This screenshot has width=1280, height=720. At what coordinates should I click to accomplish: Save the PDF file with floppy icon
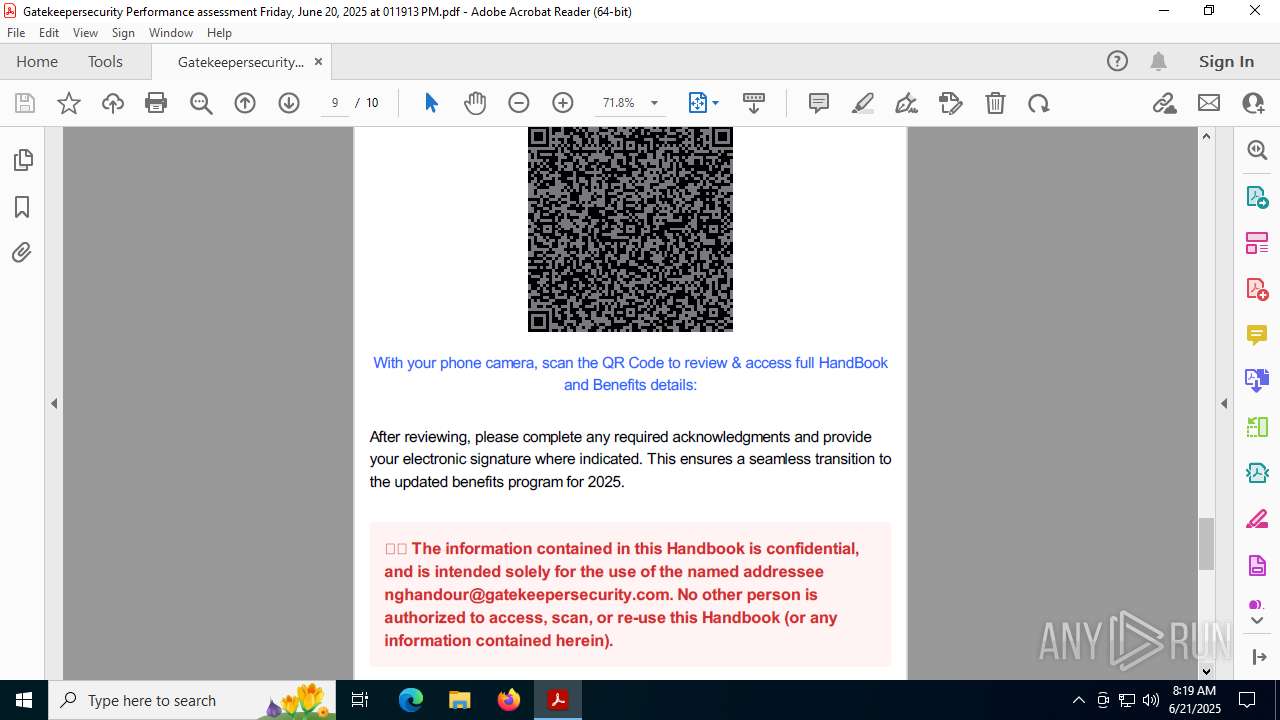tap(25, 103)
